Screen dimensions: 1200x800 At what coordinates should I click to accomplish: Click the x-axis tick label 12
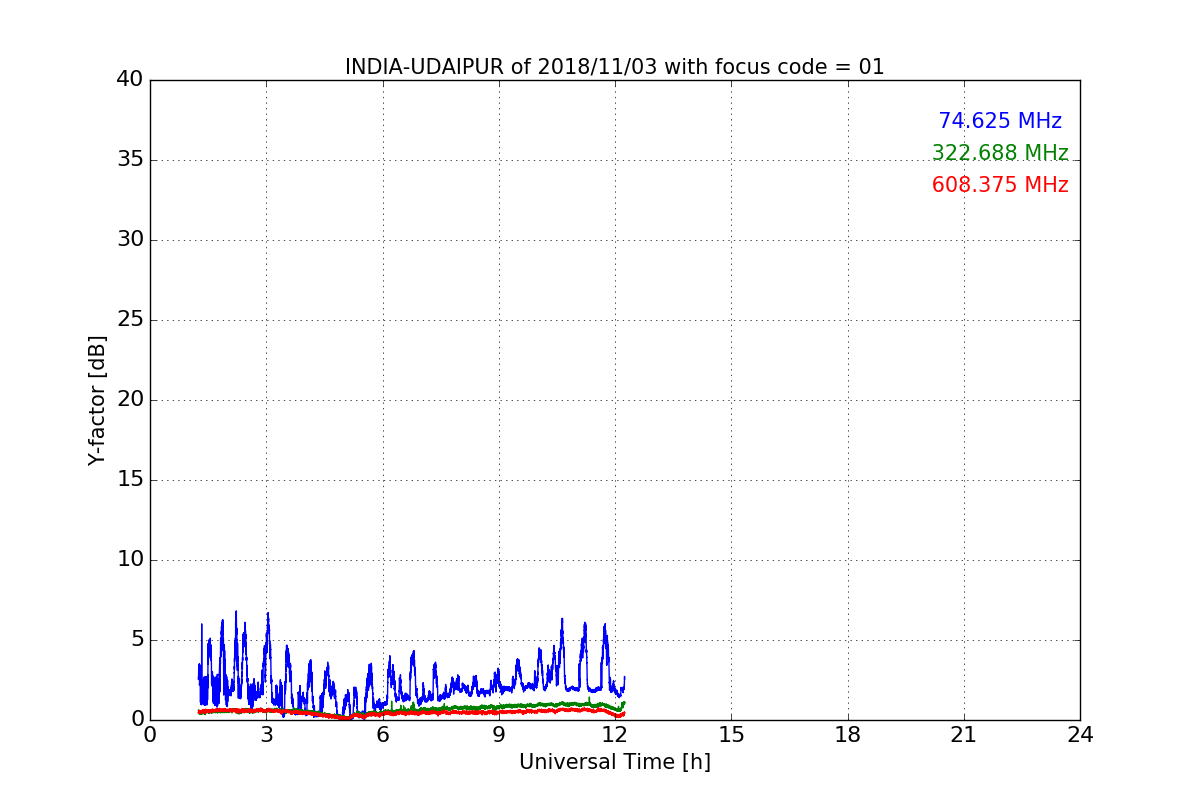click(x=615, y=734)
